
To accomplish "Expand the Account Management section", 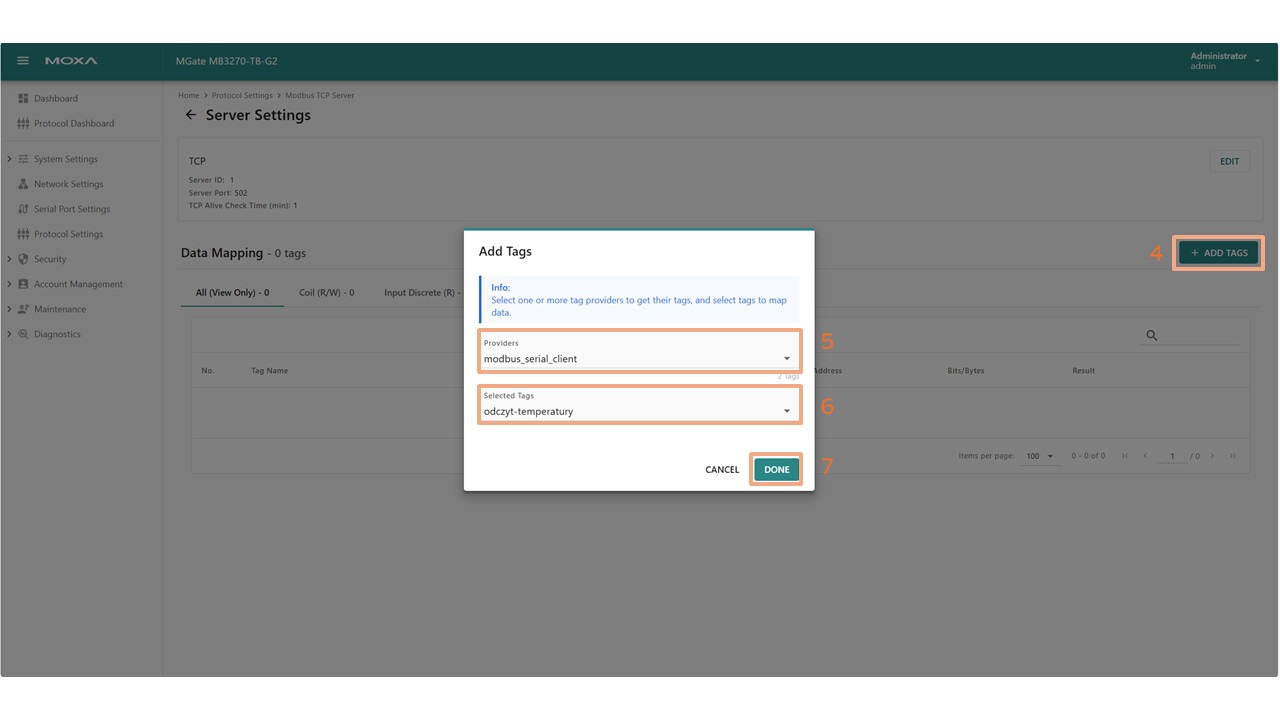I will (x=10, y=284).
